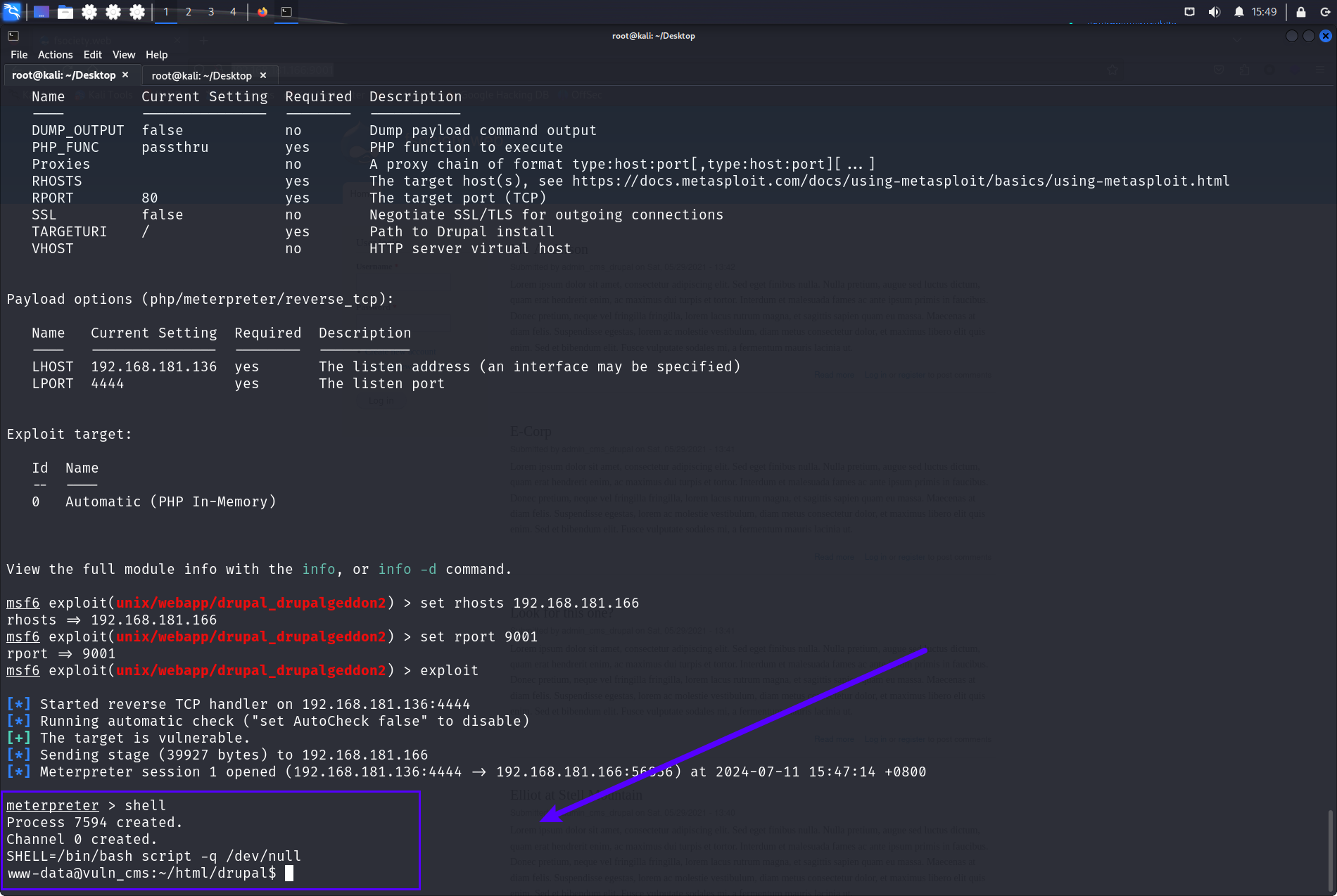Close the first terminal tab

pyautogui.click(x=125, y=75)
